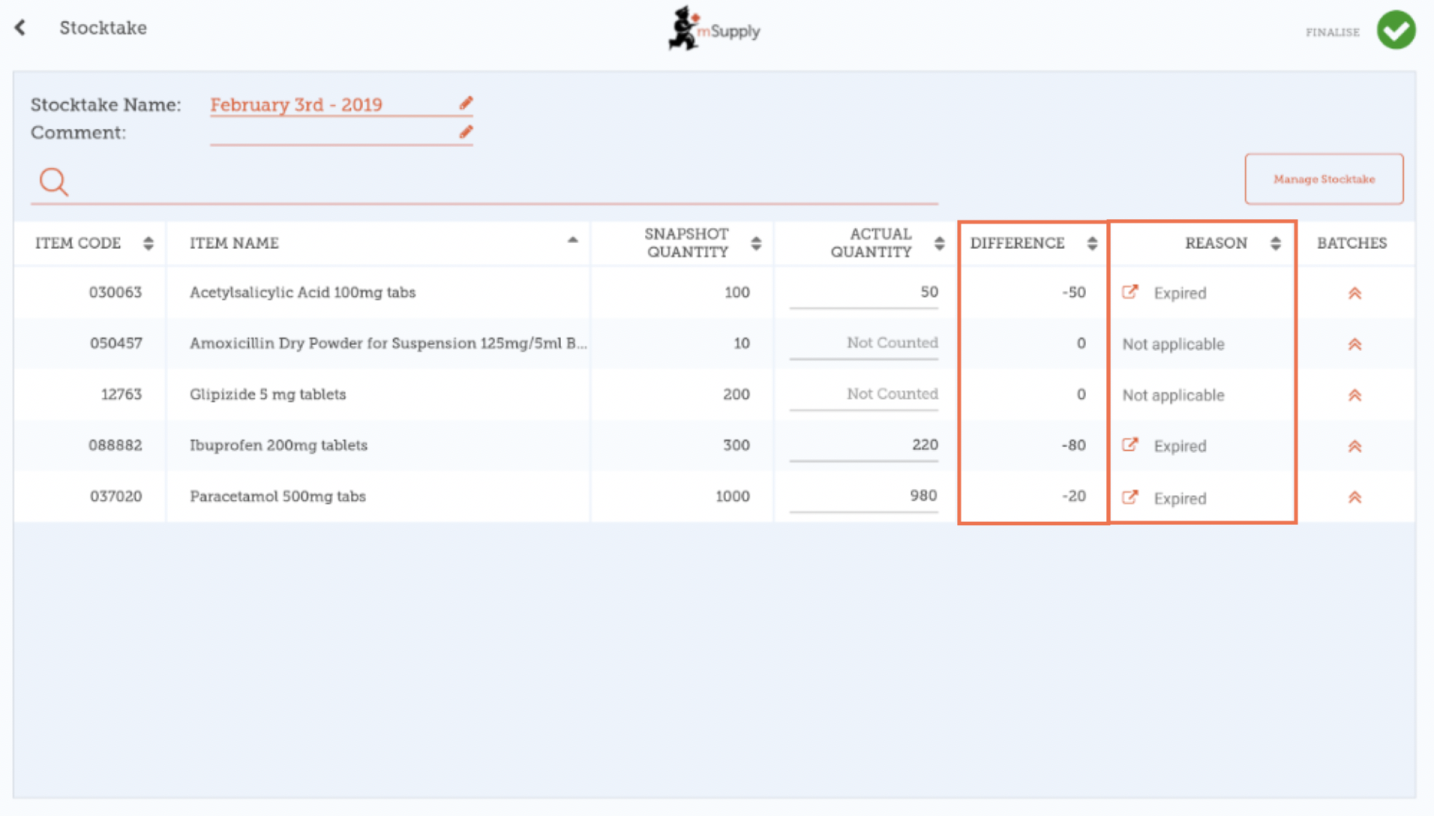Open reason editor for Acetylsalicylic Acid row
The image size is (1434, 816).
1130,293
